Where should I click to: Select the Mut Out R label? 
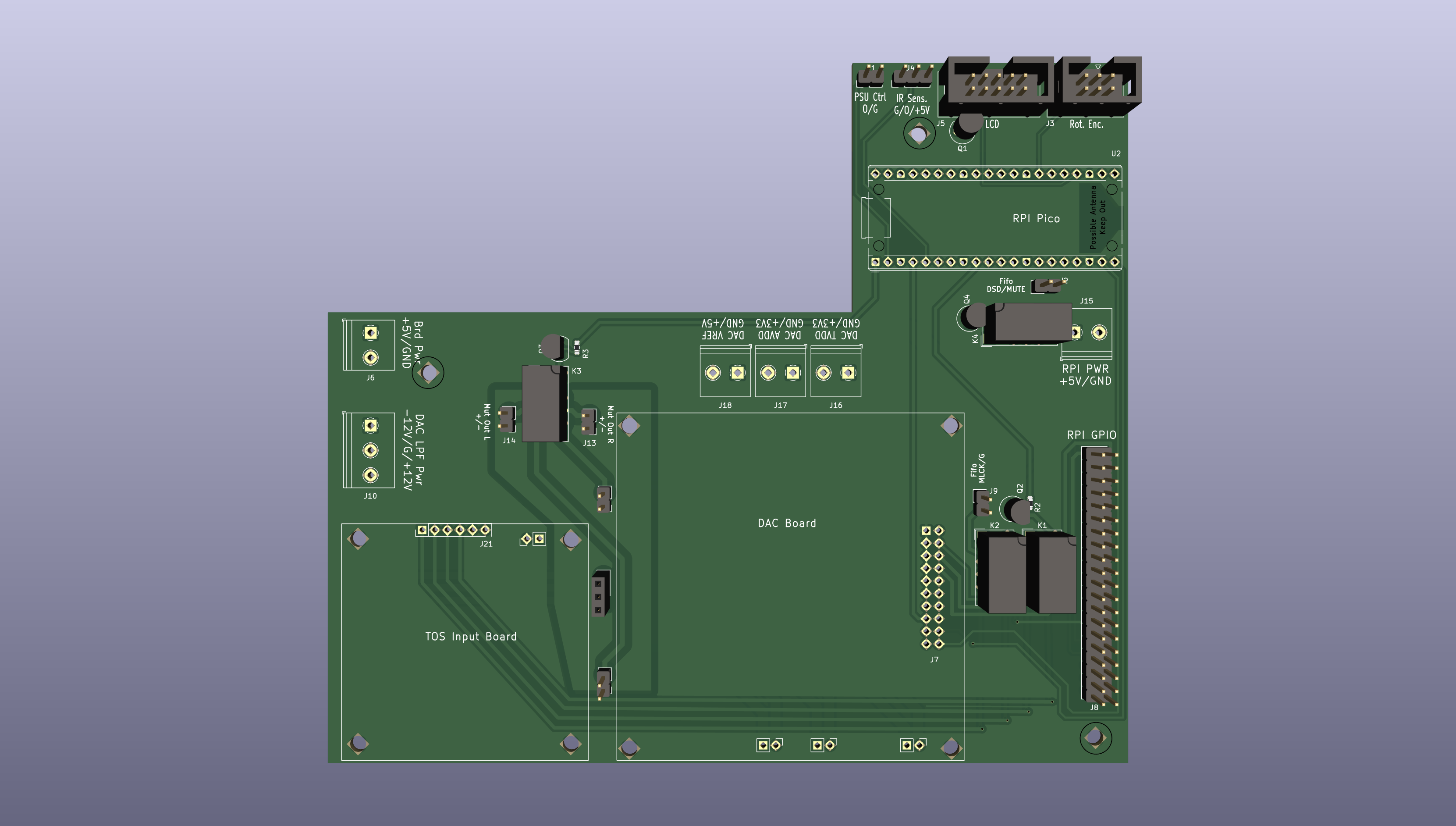[x=607, y=424]
